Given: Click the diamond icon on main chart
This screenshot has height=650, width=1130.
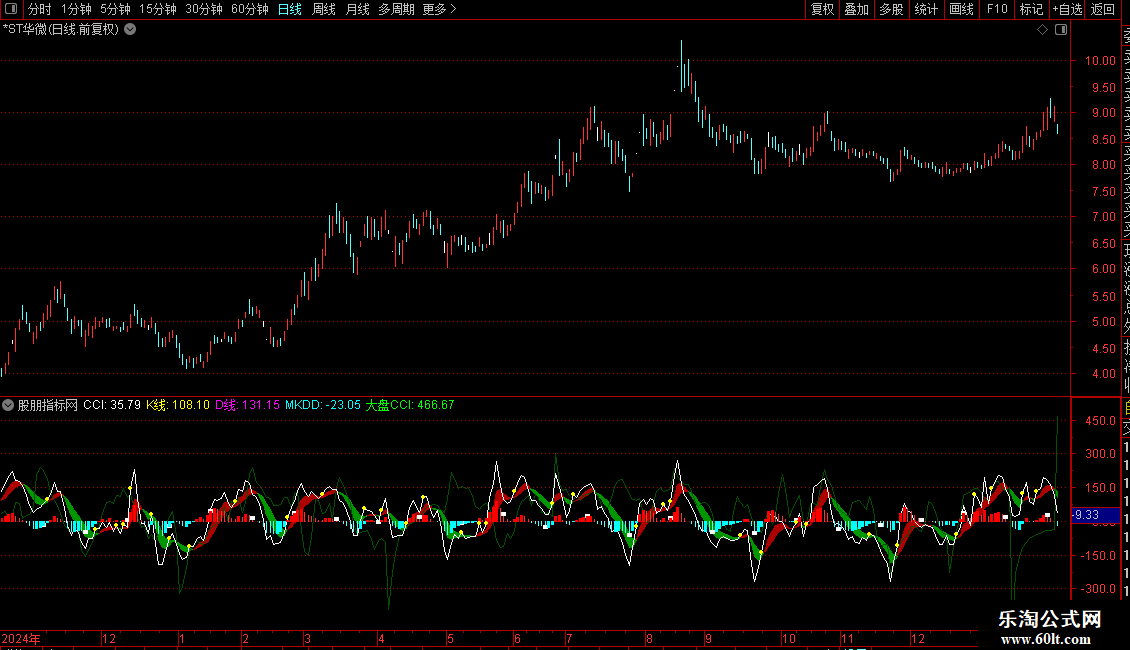Looking at the screenshot, I should click(1042, 30).
